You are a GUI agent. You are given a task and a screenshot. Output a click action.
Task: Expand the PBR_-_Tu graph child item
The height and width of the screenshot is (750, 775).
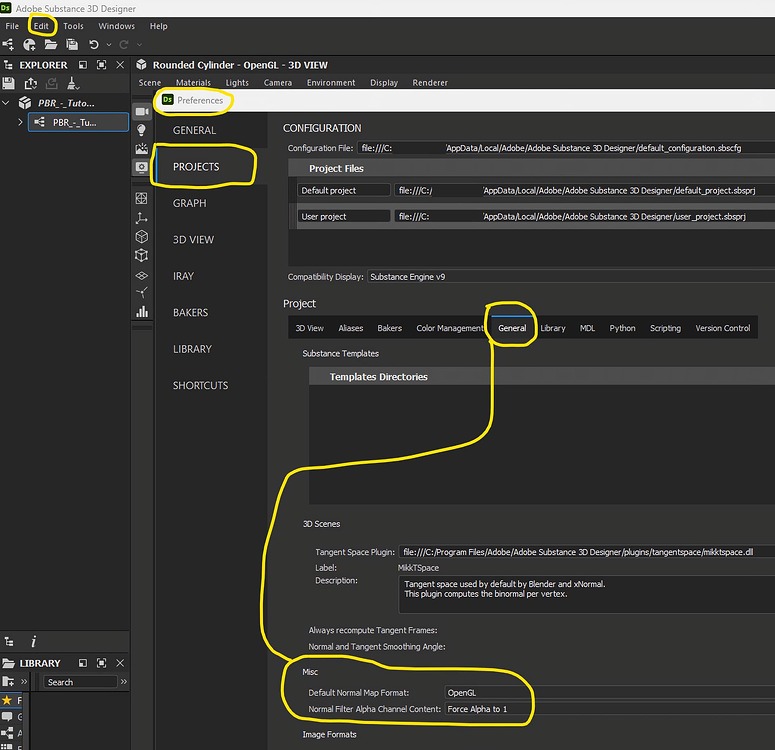click(20, 122)
